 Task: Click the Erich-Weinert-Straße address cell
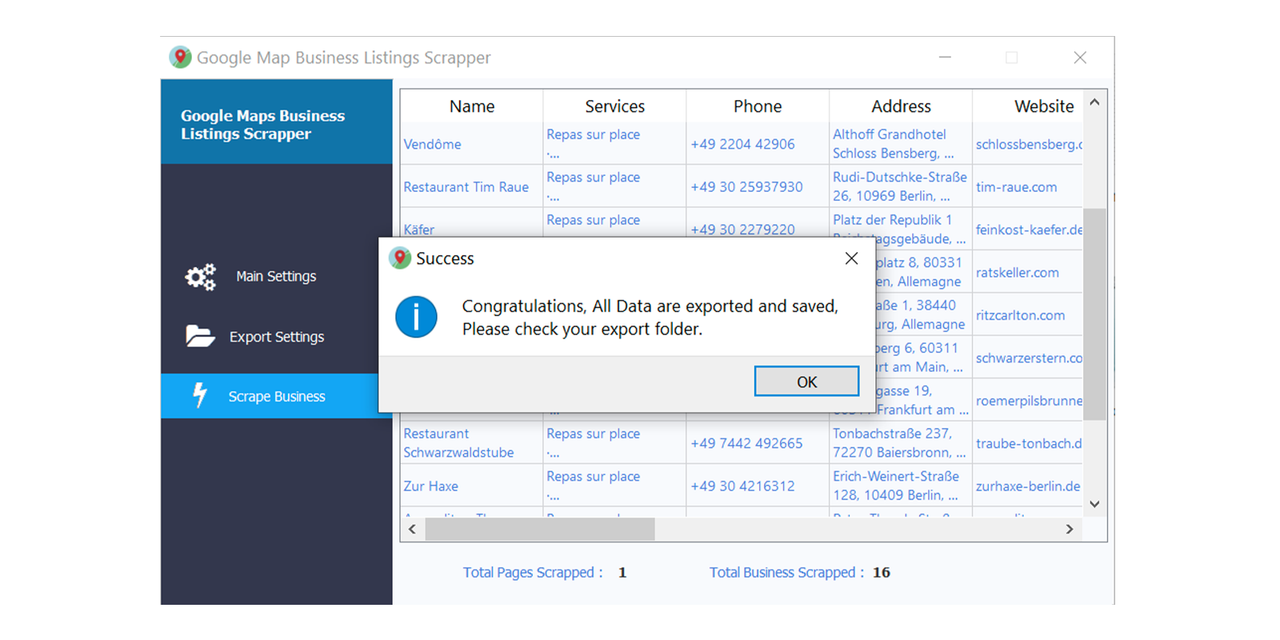point(901,486)
